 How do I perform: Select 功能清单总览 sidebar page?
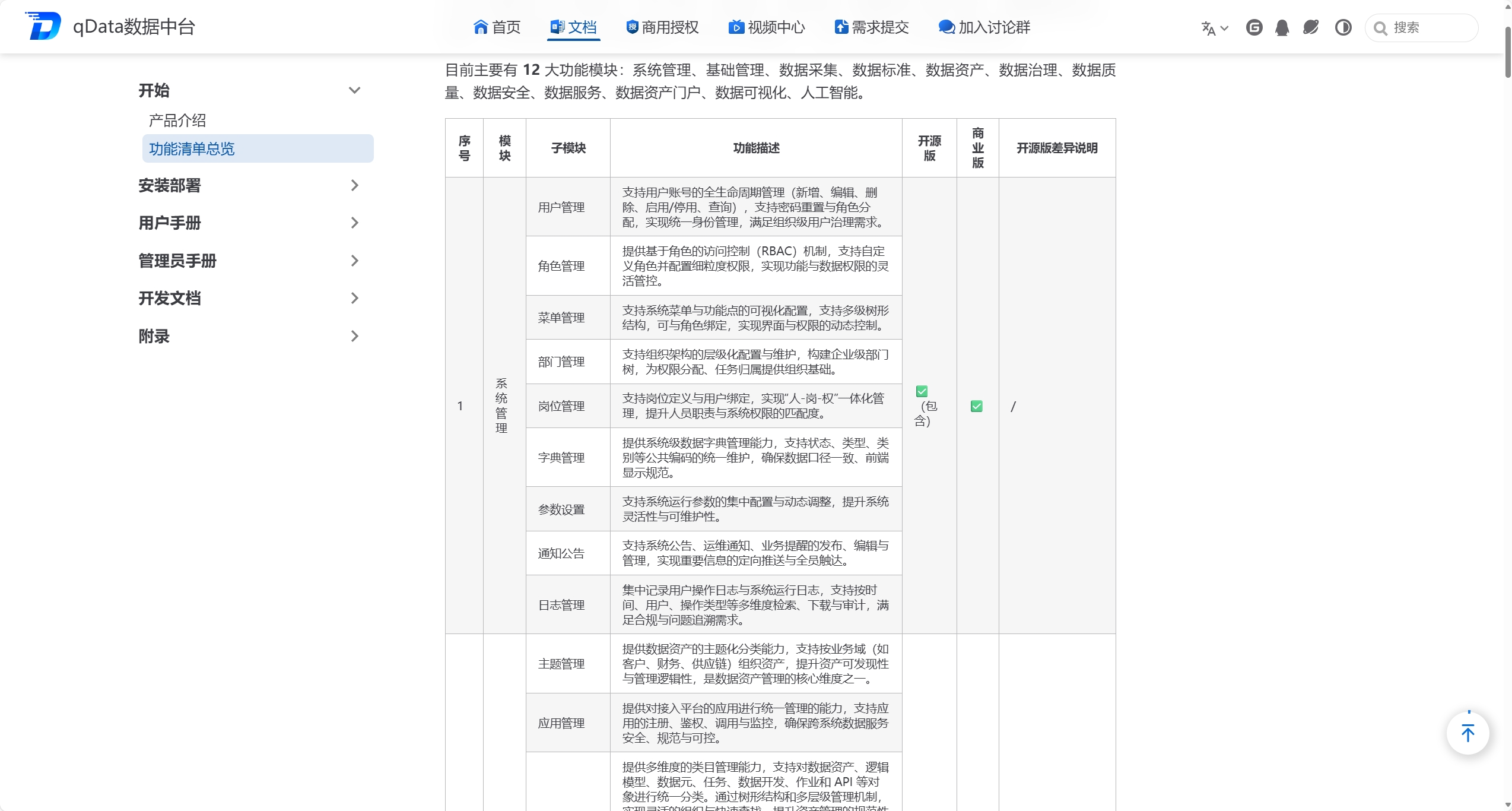click(x=258, y=148)
